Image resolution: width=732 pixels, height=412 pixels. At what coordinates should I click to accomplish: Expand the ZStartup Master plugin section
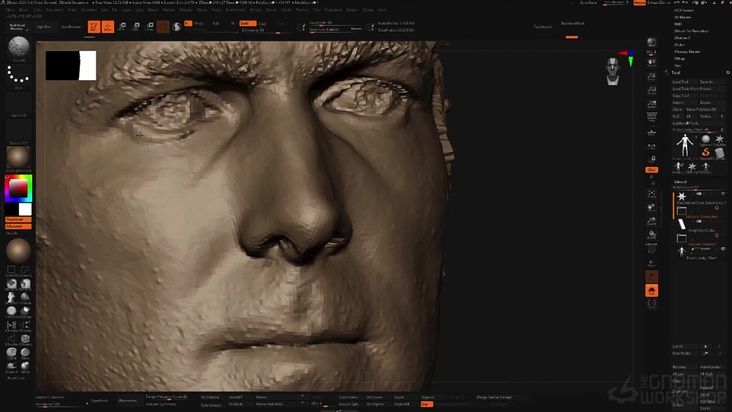pos(687,52)
